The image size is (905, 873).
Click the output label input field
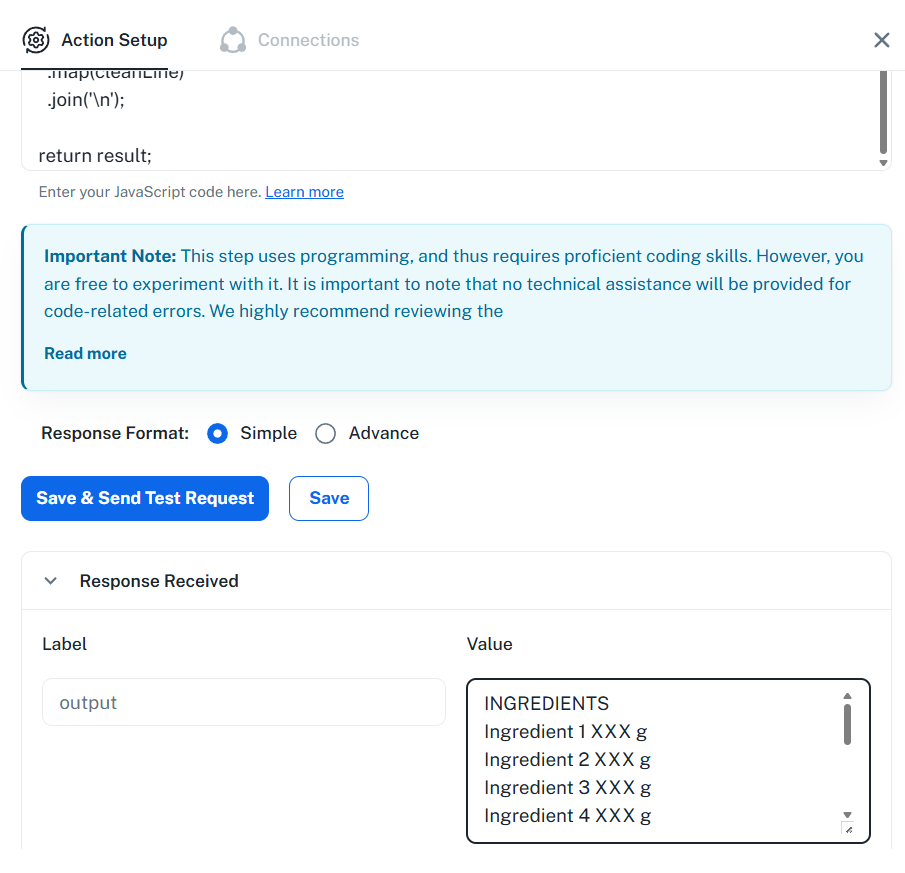[x=244, y=702]
